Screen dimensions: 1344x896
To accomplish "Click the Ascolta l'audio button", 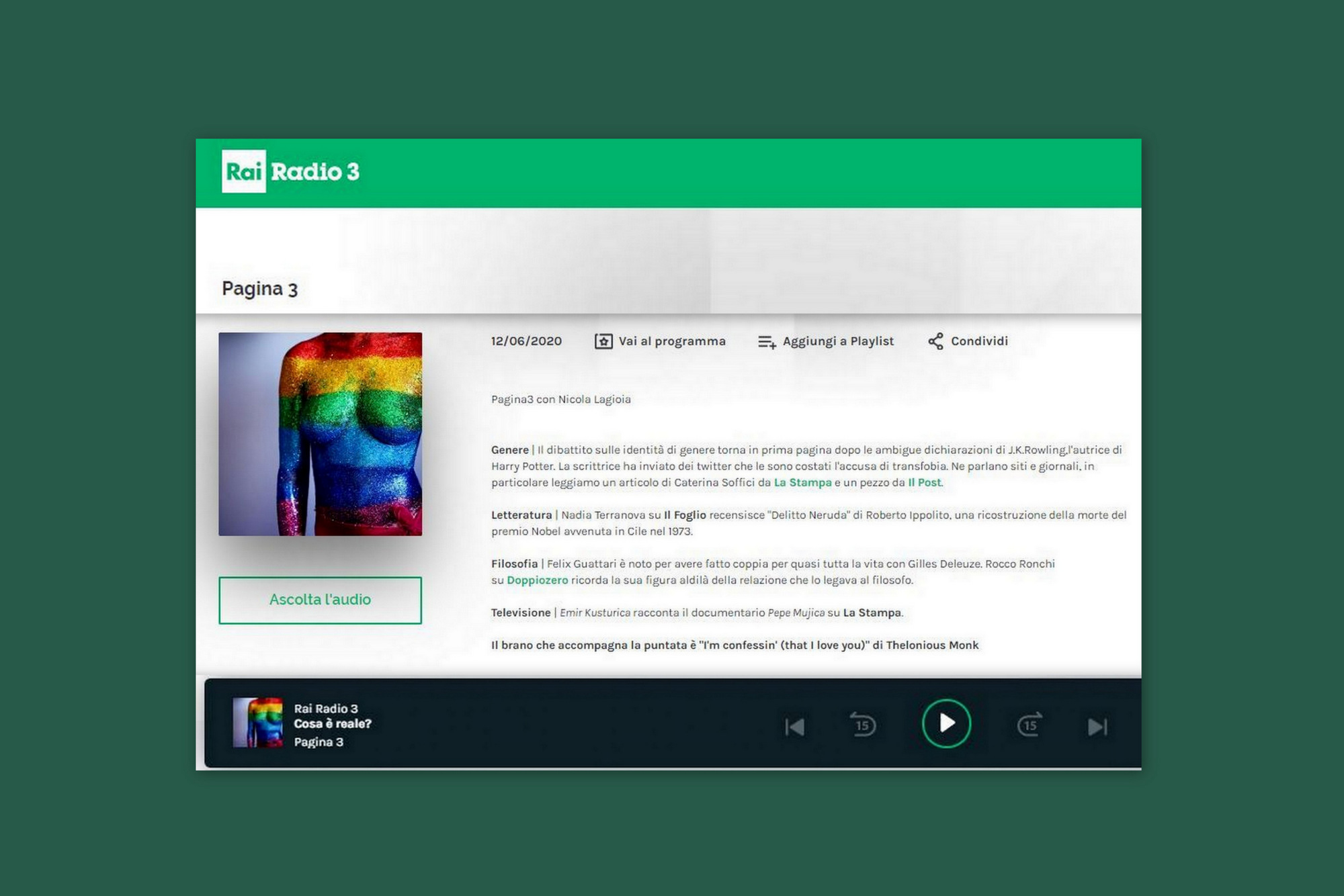I will pos(320,600).
